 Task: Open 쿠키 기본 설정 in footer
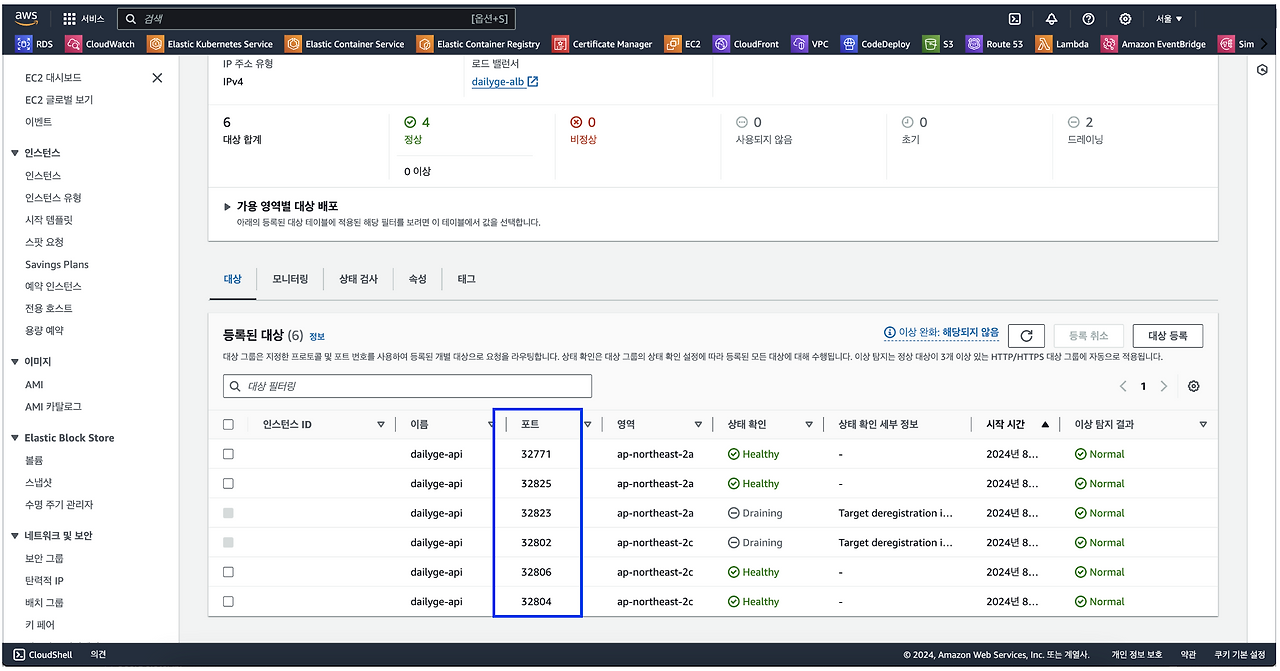tap(1239, 655)
